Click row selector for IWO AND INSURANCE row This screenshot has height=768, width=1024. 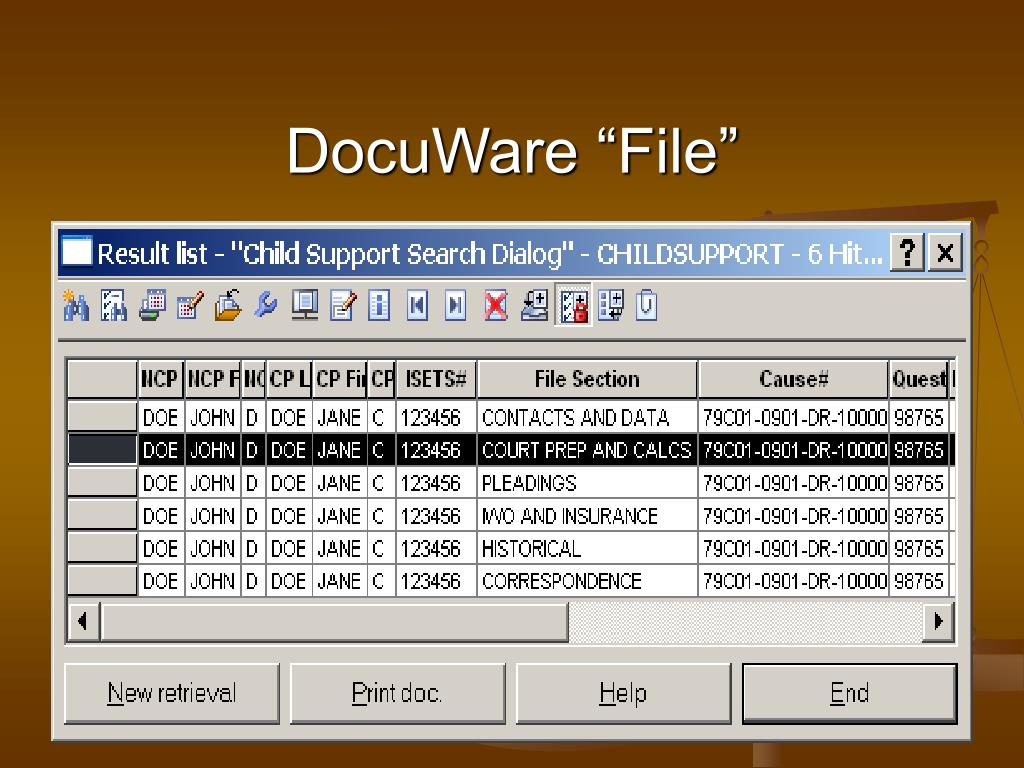coord(103,515)
